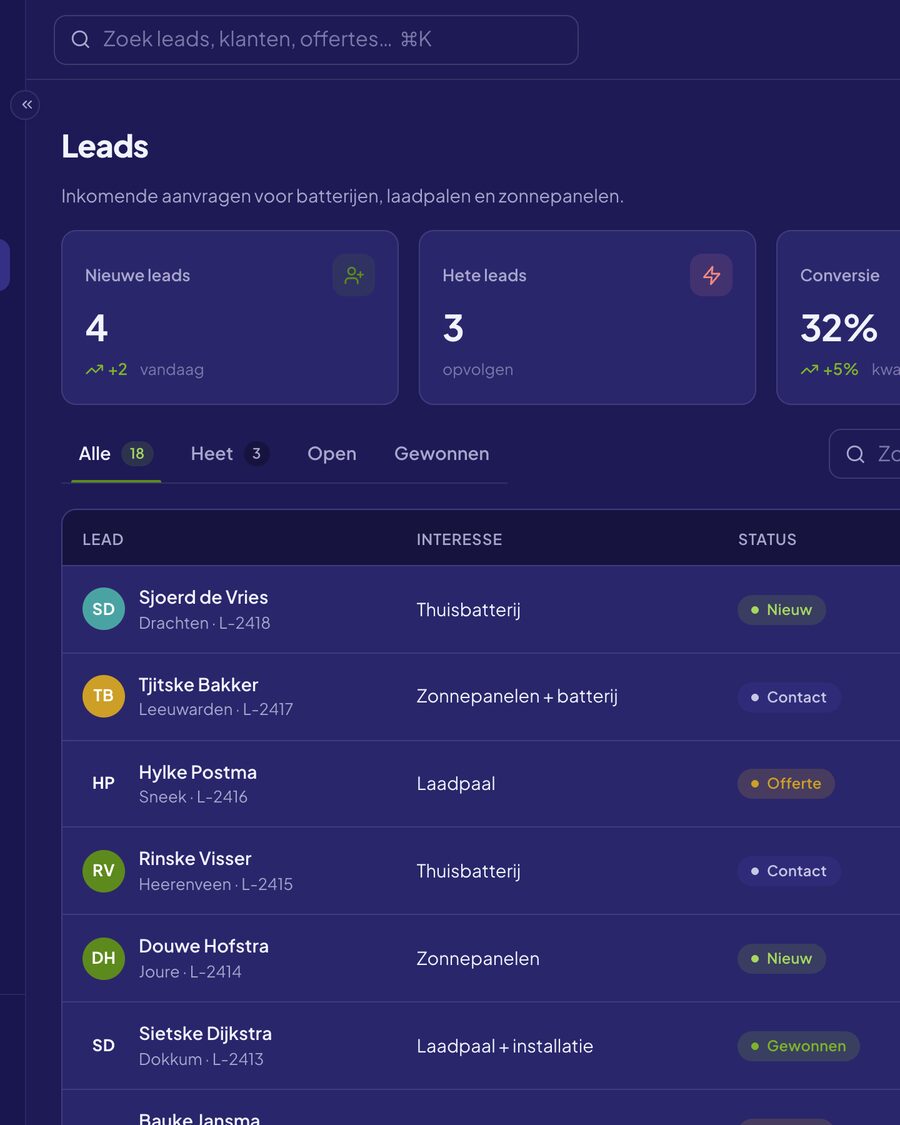Screen dimensions: 900x1125
Task: Open lead name 'Sjoerd de Vries'
Action: pyautogui.click(x=203, y=597)
